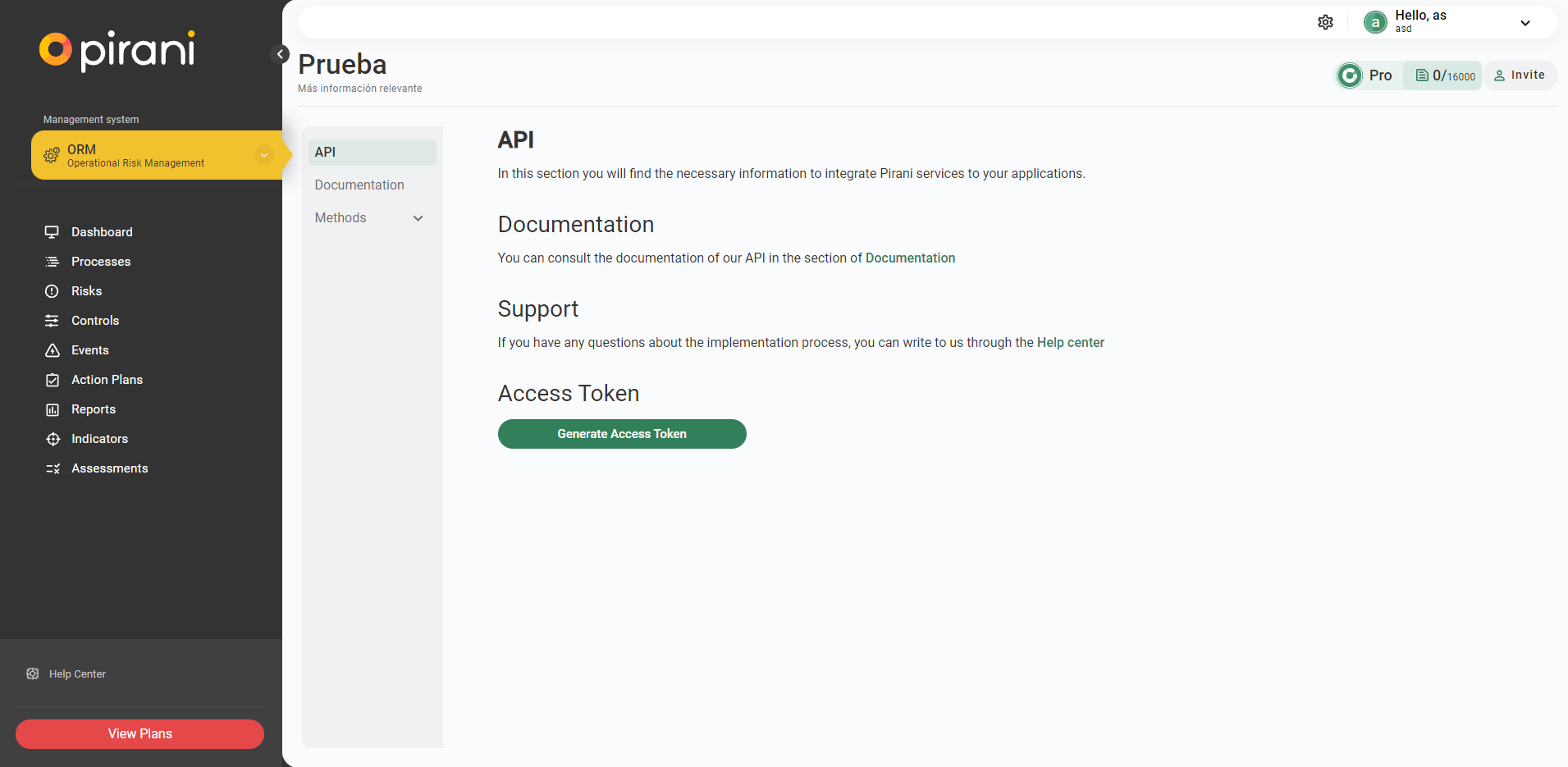
Task: Switch to the Documentation tab
Action: point(359,185)
